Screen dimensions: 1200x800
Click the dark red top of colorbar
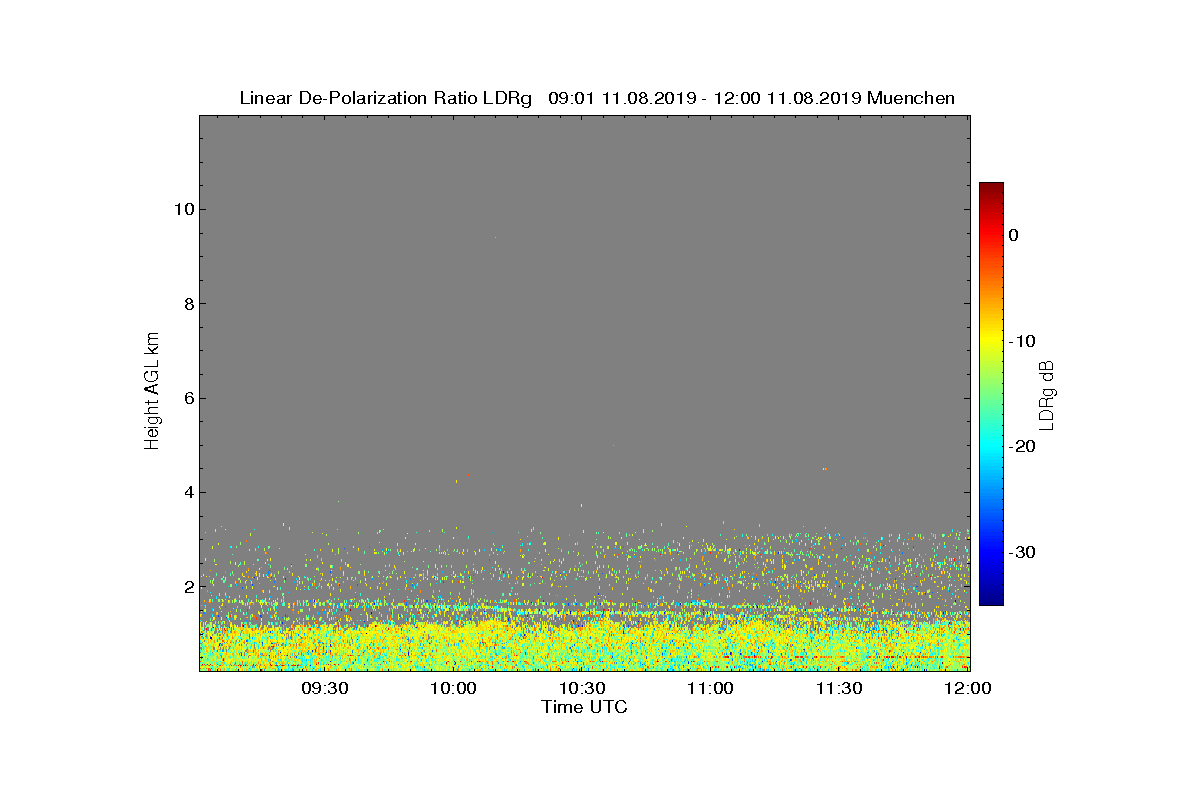(x=991, y=188)
